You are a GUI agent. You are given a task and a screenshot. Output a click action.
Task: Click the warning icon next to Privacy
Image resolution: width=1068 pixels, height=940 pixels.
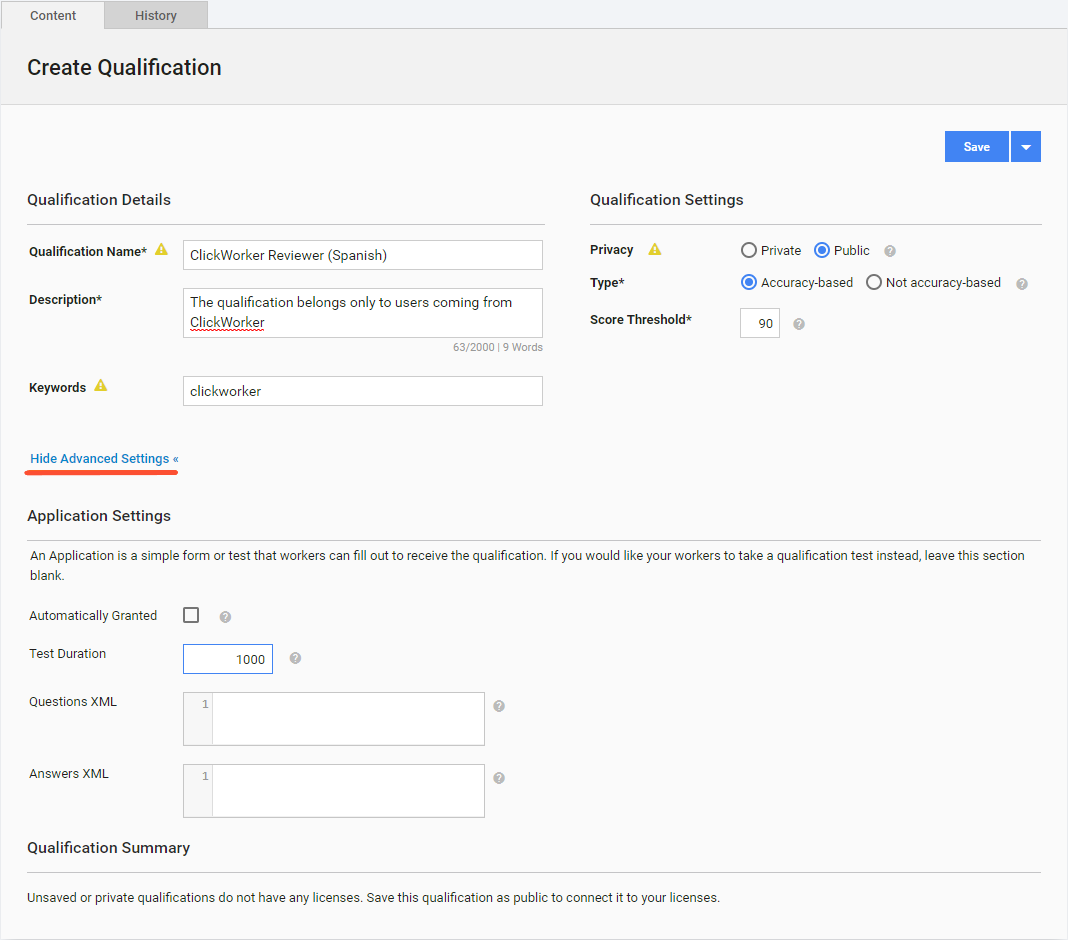(655, 249)
